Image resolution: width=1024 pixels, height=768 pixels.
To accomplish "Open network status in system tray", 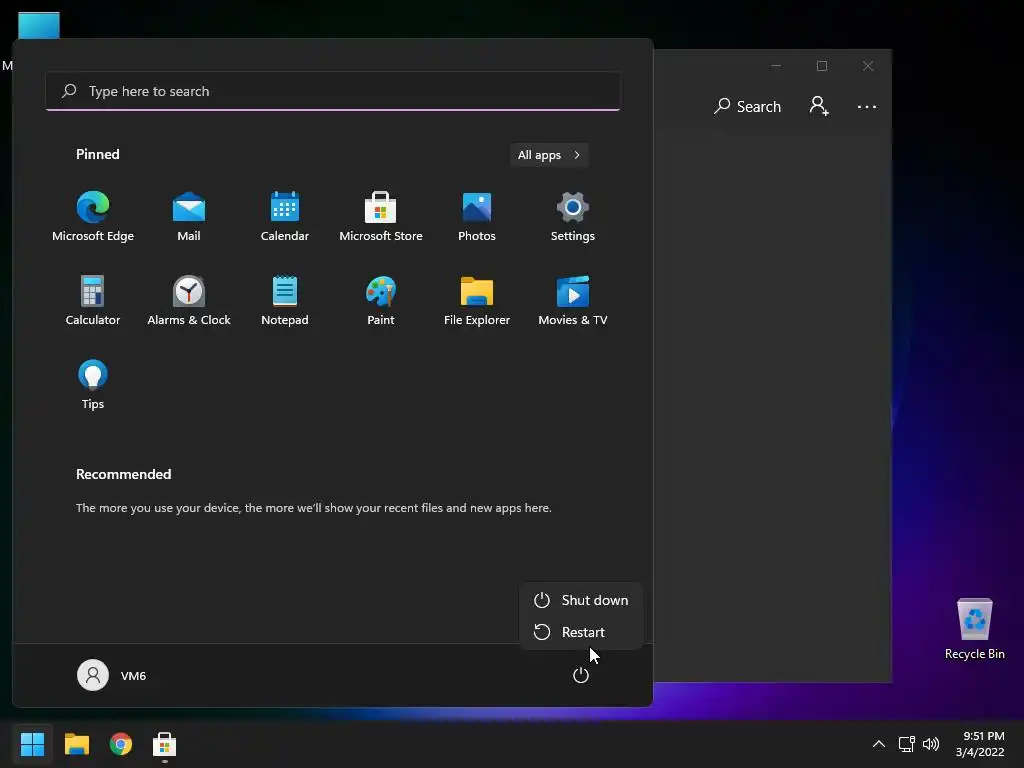I will tap(906, 744).
